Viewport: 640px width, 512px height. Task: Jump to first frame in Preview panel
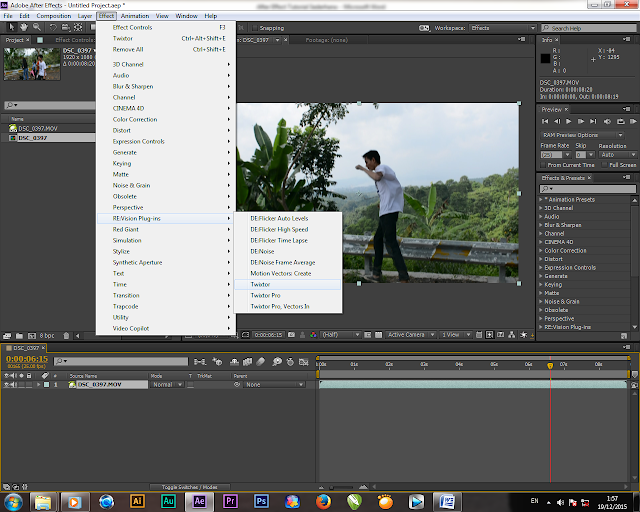[x=545, y=122]
